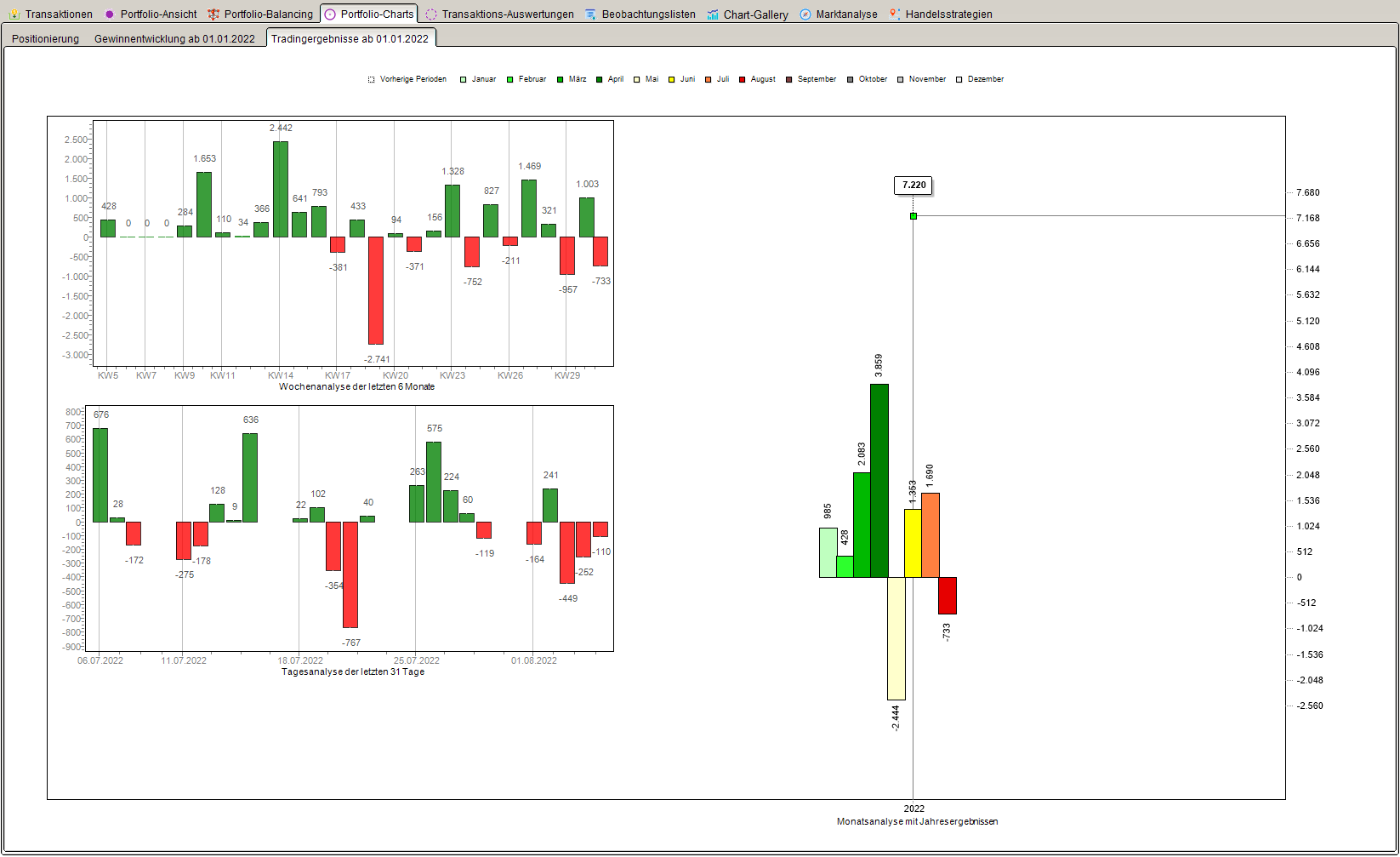Image resolution: width=1400 pixels, height=857 pixels.
Task: Open Transaktions-Auswertungen tab
Action: (500, 14)
